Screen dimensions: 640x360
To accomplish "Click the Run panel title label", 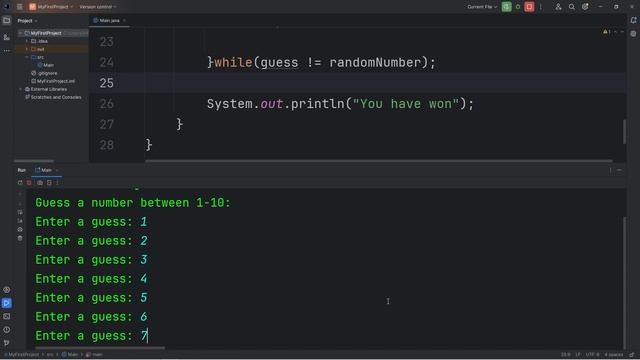I will coord(22,170).
